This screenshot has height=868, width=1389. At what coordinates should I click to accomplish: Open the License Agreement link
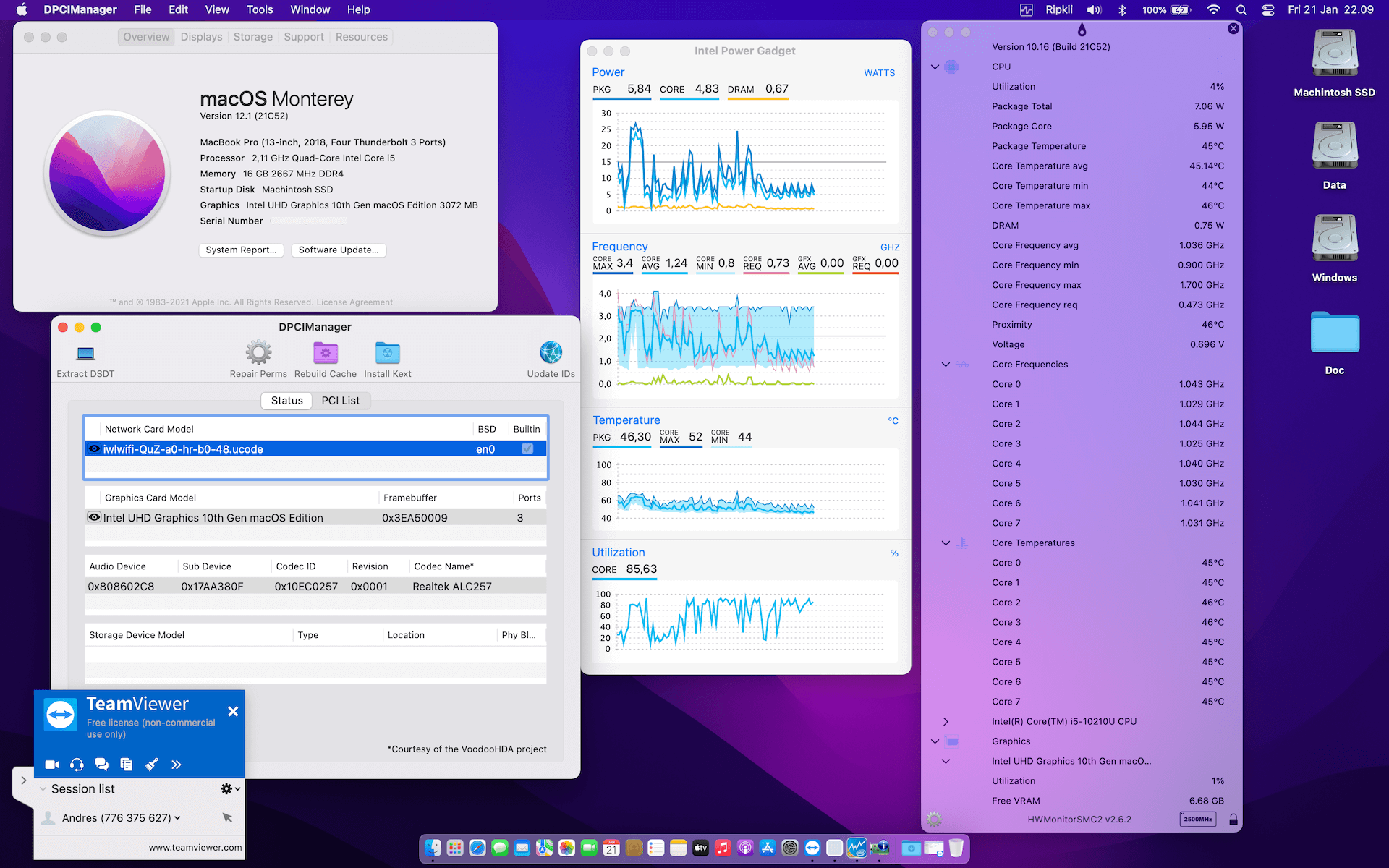point(354,302)
